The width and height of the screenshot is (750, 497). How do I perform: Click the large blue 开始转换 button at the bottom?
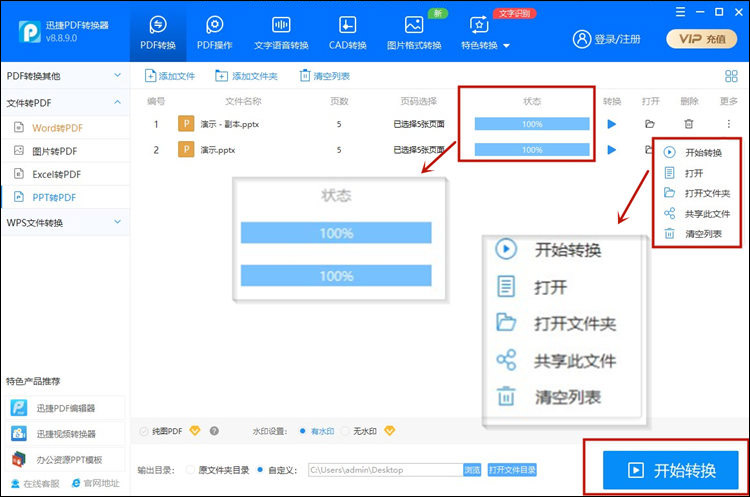pos(671,470)
